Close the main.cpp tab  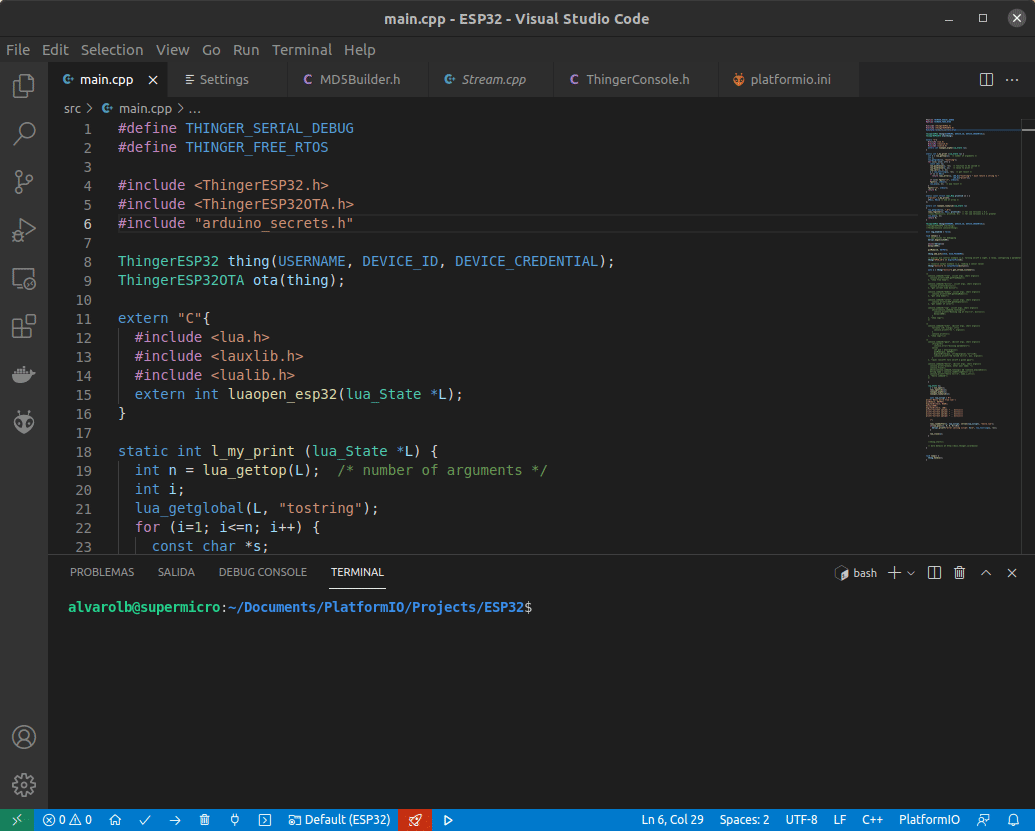(153, 80)
